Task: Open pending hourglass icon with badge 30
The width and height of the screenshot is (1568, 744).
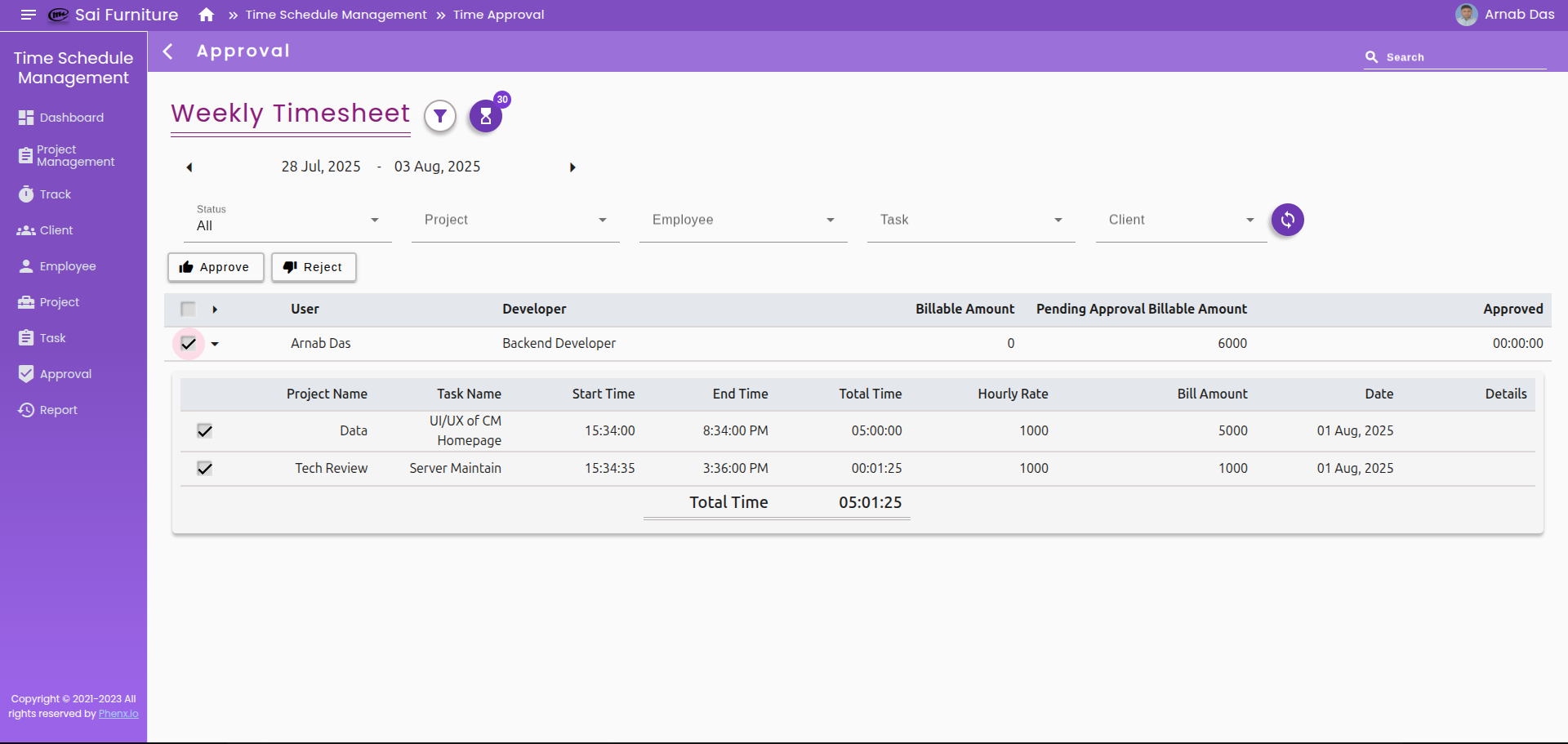Action: click(486, 116)
